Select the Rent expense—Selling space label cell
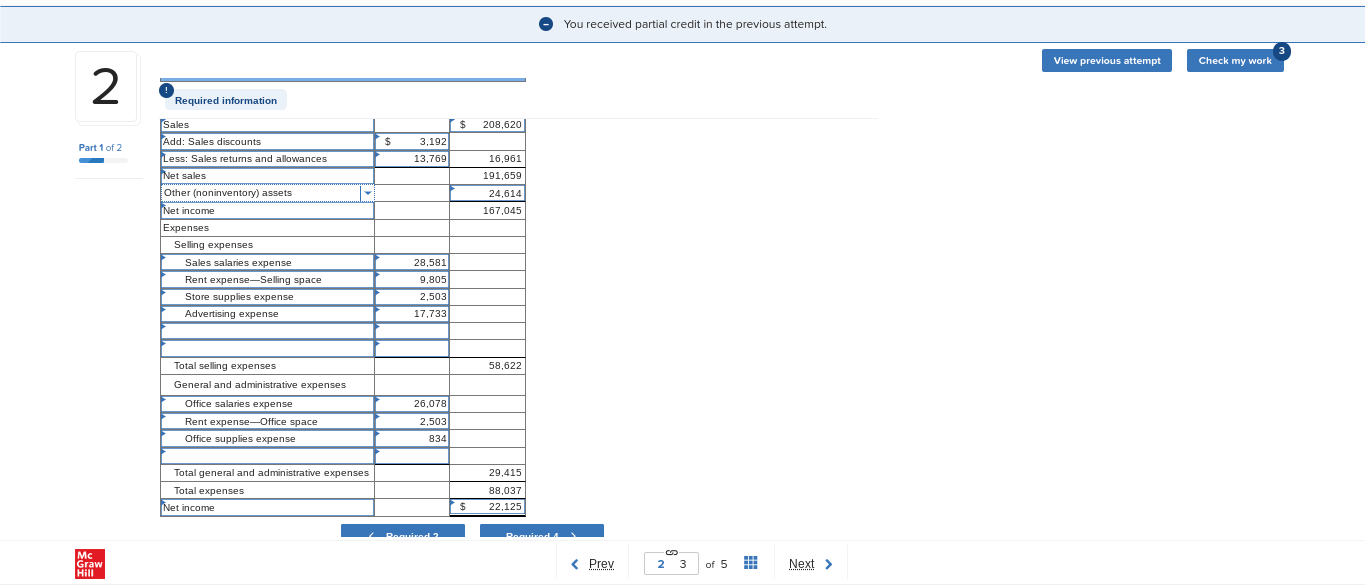Screen dimensions: 1365x587 coord(267,280)
